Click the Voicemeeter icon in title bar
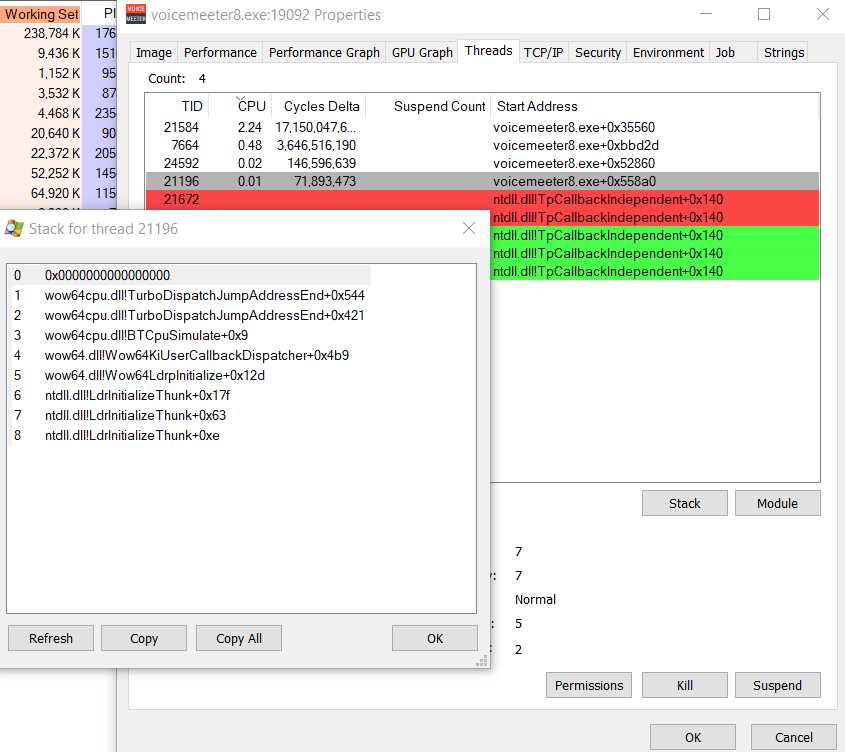 click(x=135, y=15)
